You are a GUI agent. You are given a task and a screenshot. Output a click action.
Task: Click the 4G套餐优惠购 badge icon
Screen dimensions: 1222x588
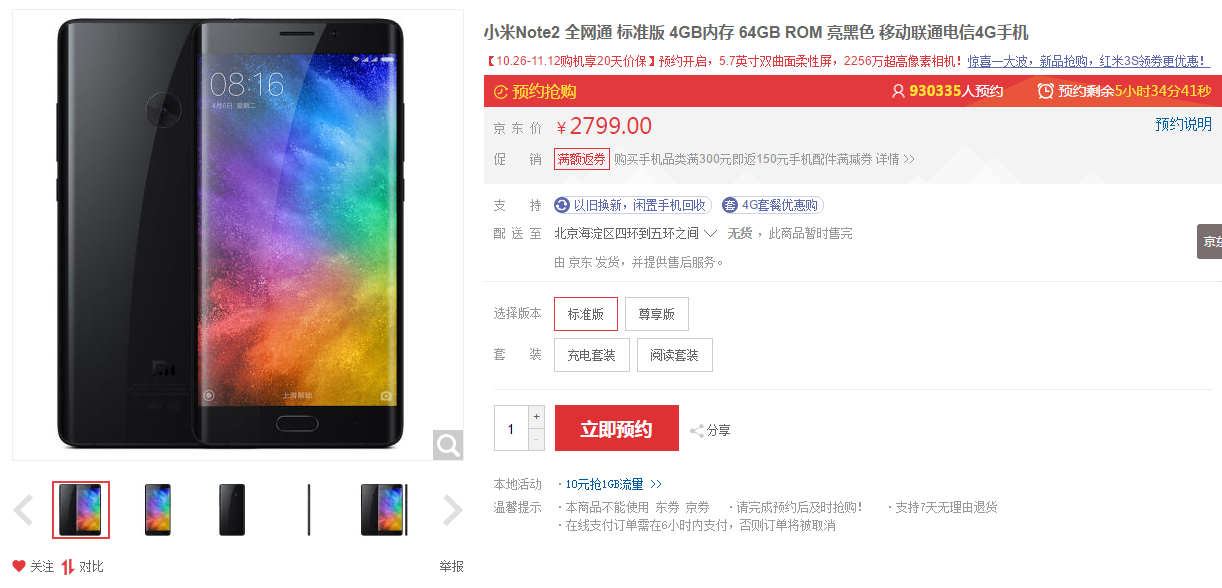pyautogui.click(x=730, y=205)
